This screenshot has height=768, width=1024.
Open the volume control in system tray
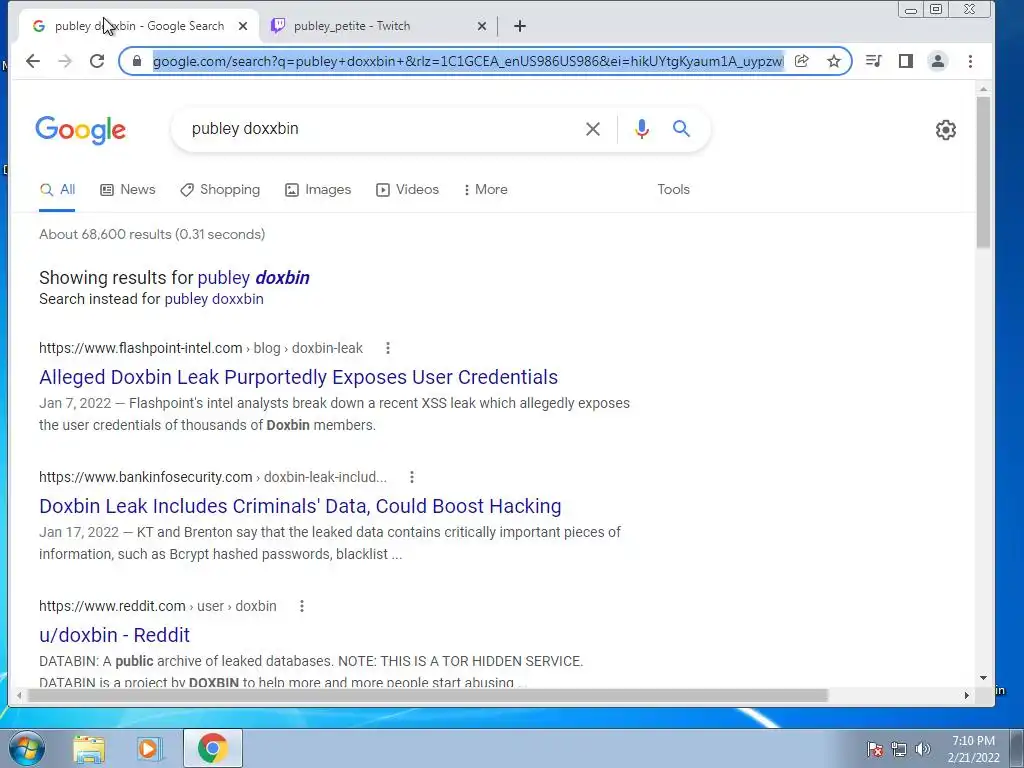tap(923, 749)
